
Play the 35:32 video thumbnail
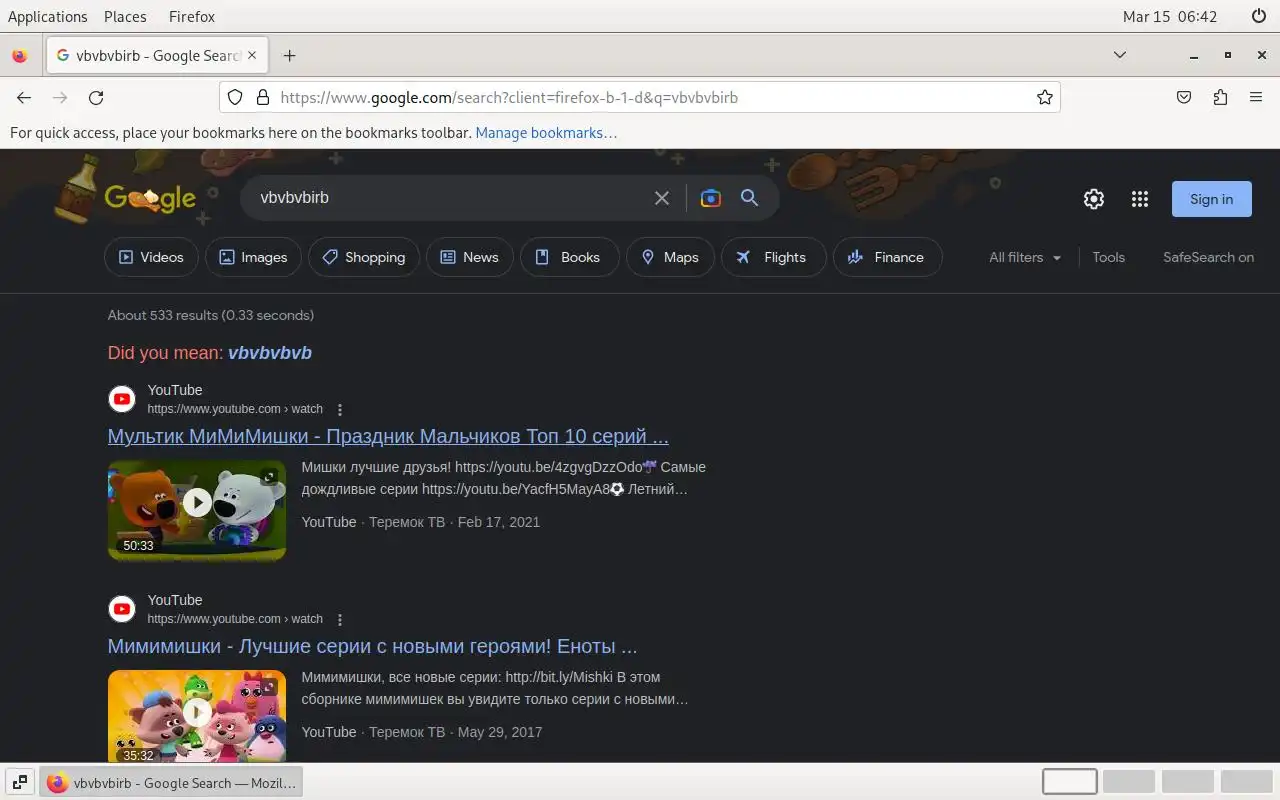click(x=197, y=715)
